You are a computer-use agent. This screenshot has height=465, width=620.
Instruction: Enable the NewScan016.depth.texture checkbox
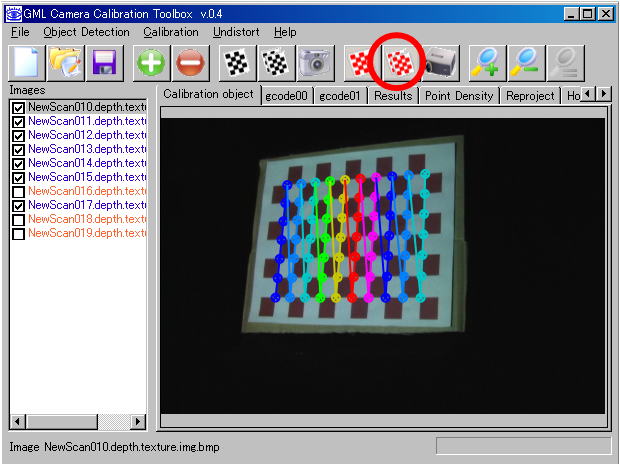pos(18,191)
